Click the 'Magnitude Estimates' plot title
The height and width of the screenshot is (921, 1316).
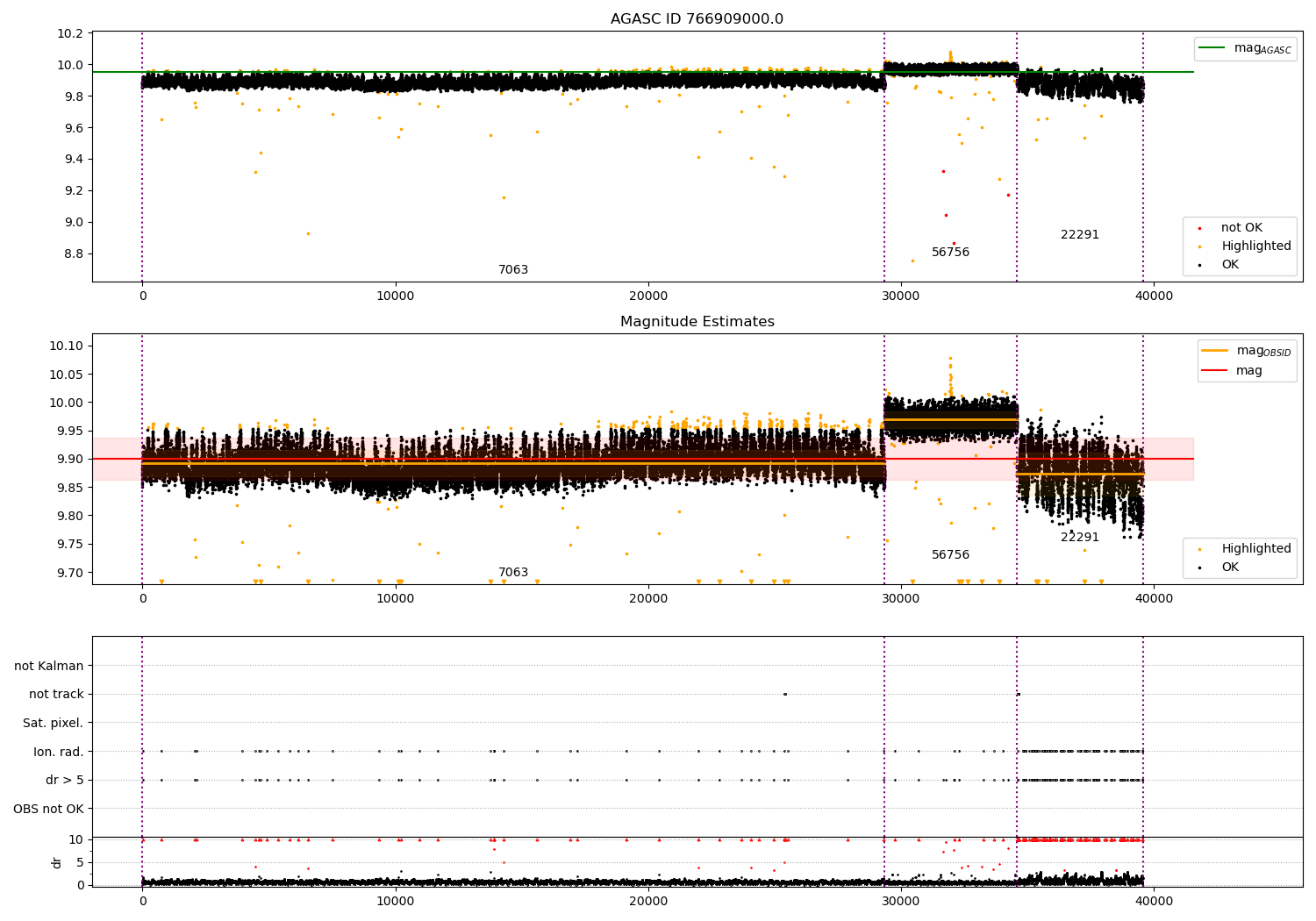[x=697, y=322]
